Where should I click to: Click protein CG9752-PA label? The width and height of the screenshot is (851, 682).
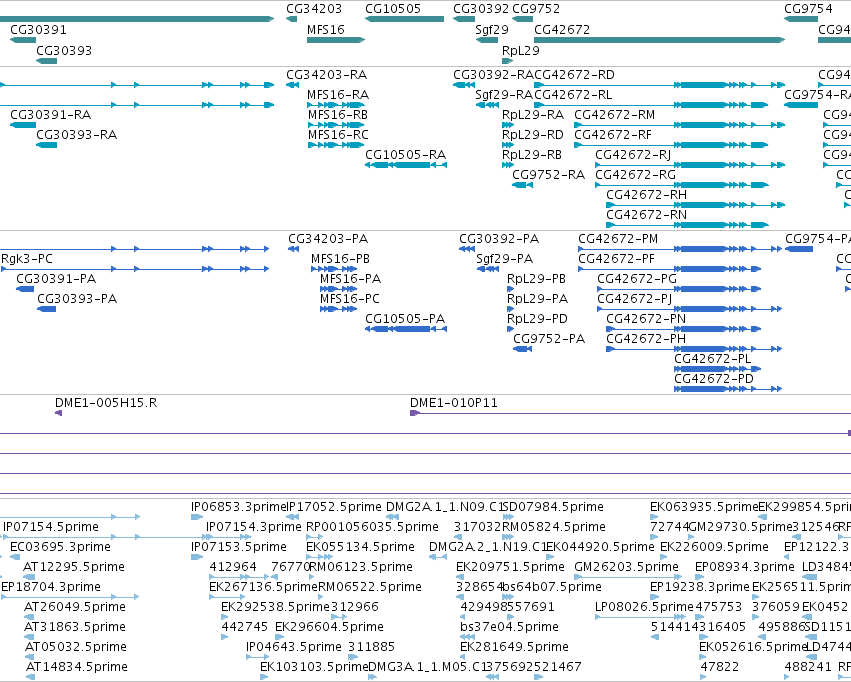(x=549, y=339)
